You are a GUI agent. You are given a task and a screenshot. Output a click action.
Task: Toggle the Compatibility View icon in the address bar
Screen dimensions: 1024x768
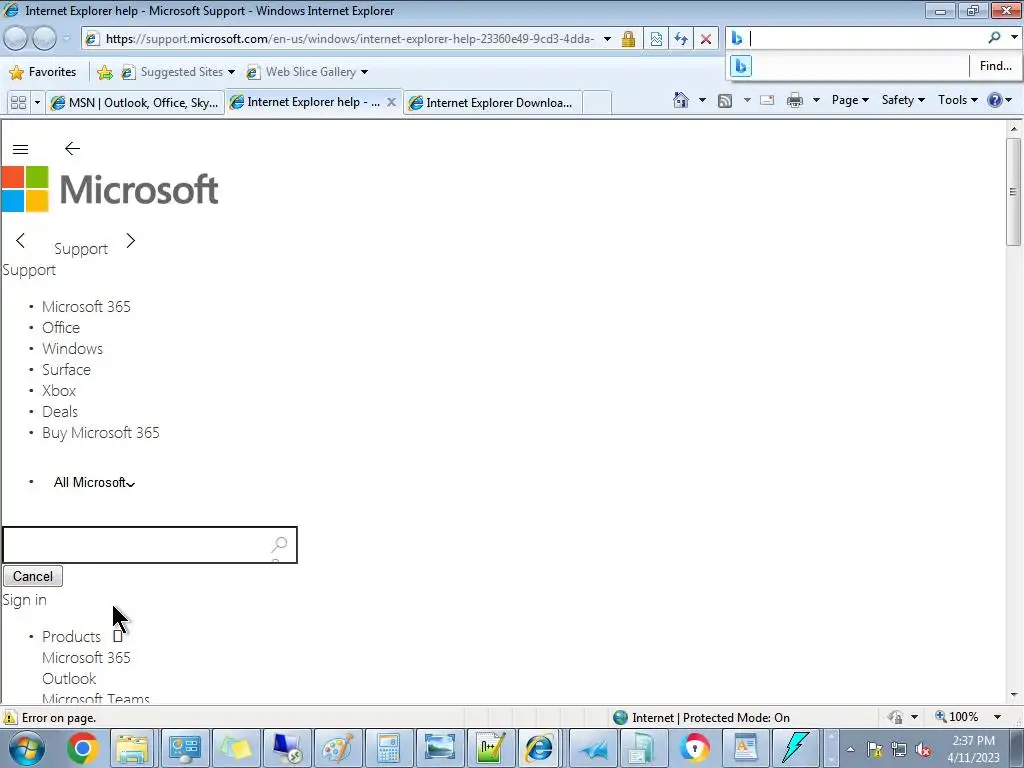(x=656, y=39)
